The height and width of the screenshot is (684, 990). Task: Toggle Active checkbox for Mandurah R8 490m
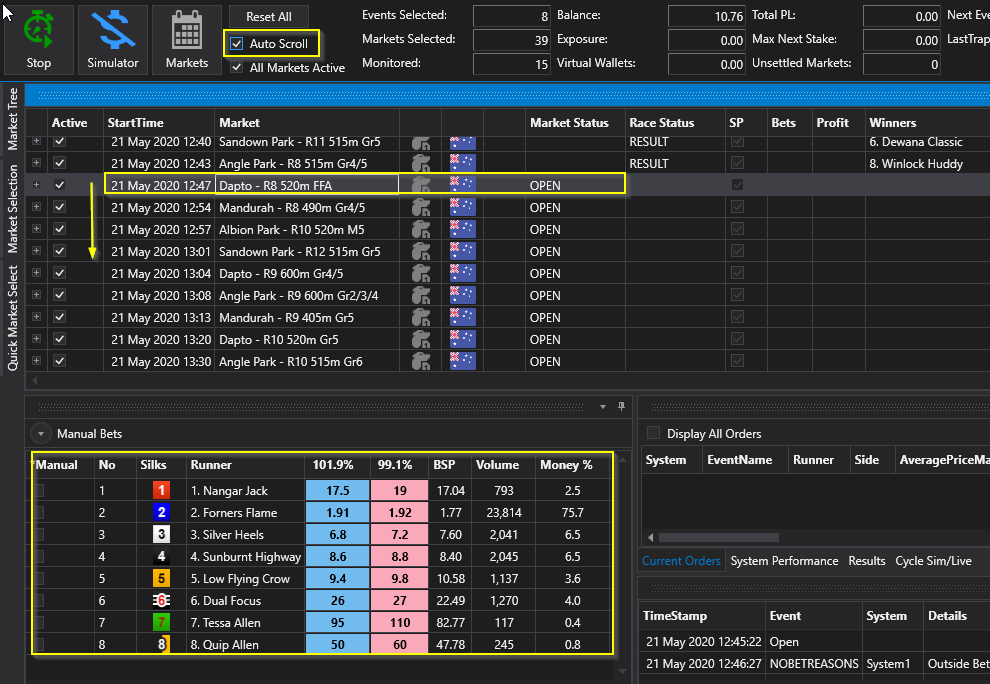click(60, 207)
